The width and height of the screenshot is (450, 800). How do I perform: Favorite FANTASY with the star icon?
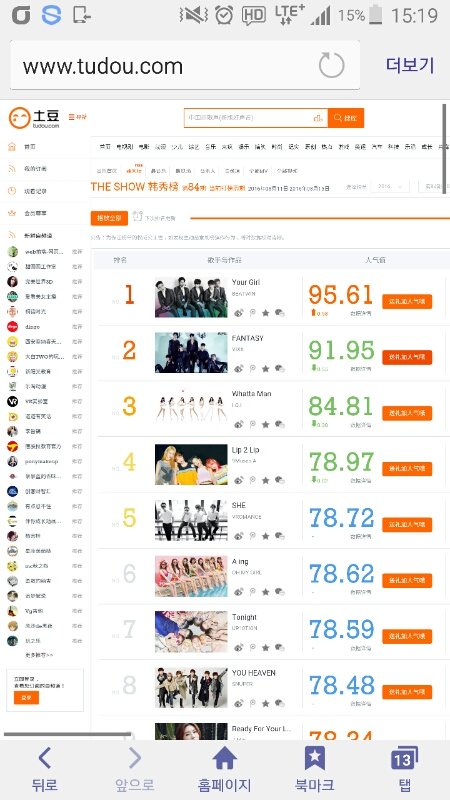tap(266, 368)
